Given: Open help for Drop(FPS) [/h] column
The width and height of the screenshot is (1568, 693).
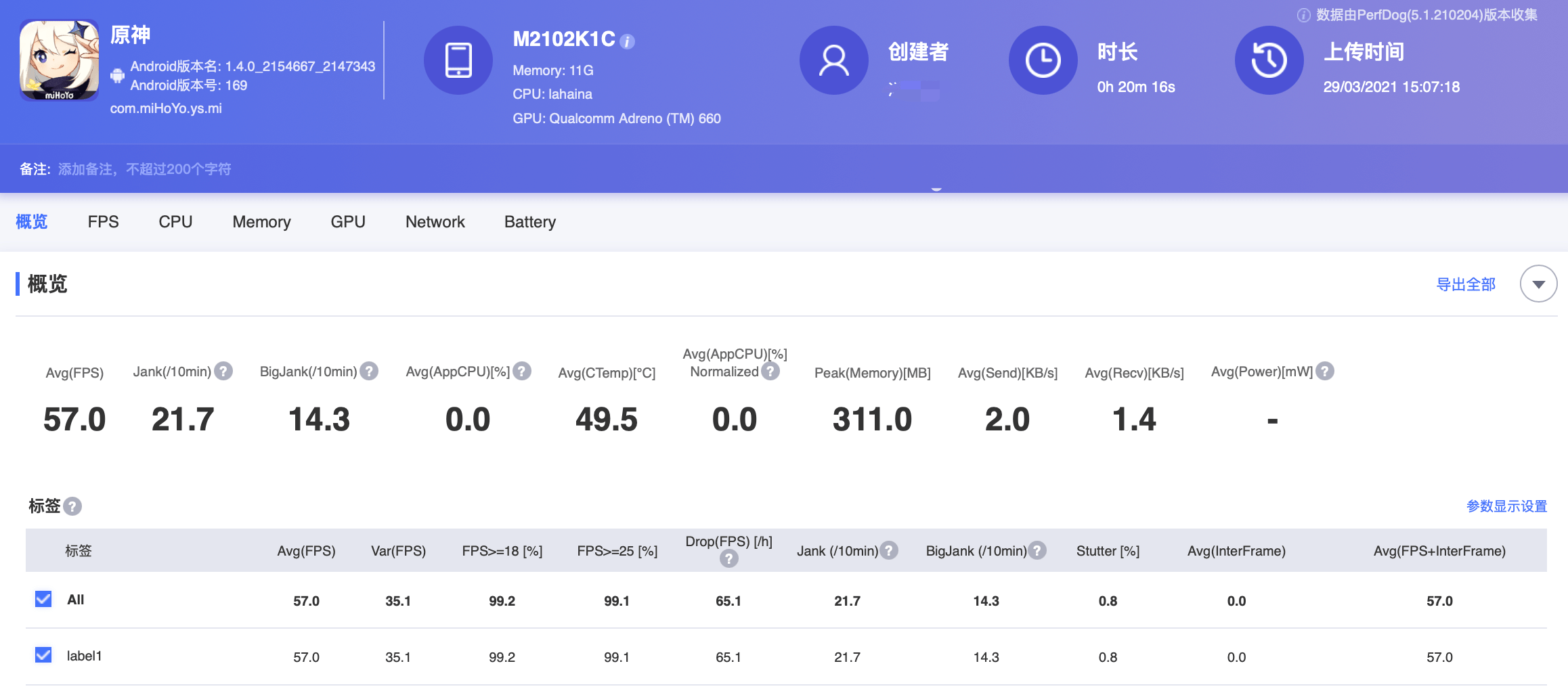Looking at the screenshot, I should [728, 558].
